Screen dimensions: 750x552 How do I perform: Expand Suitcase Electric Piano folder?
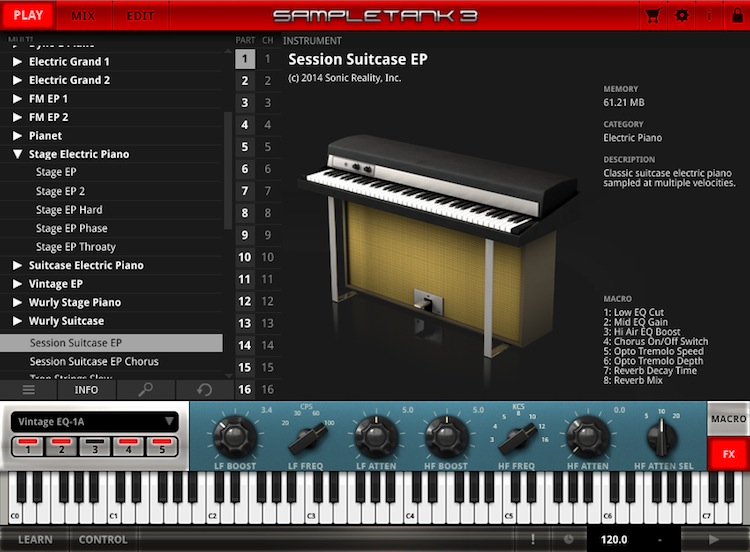(x=17, y=265)
